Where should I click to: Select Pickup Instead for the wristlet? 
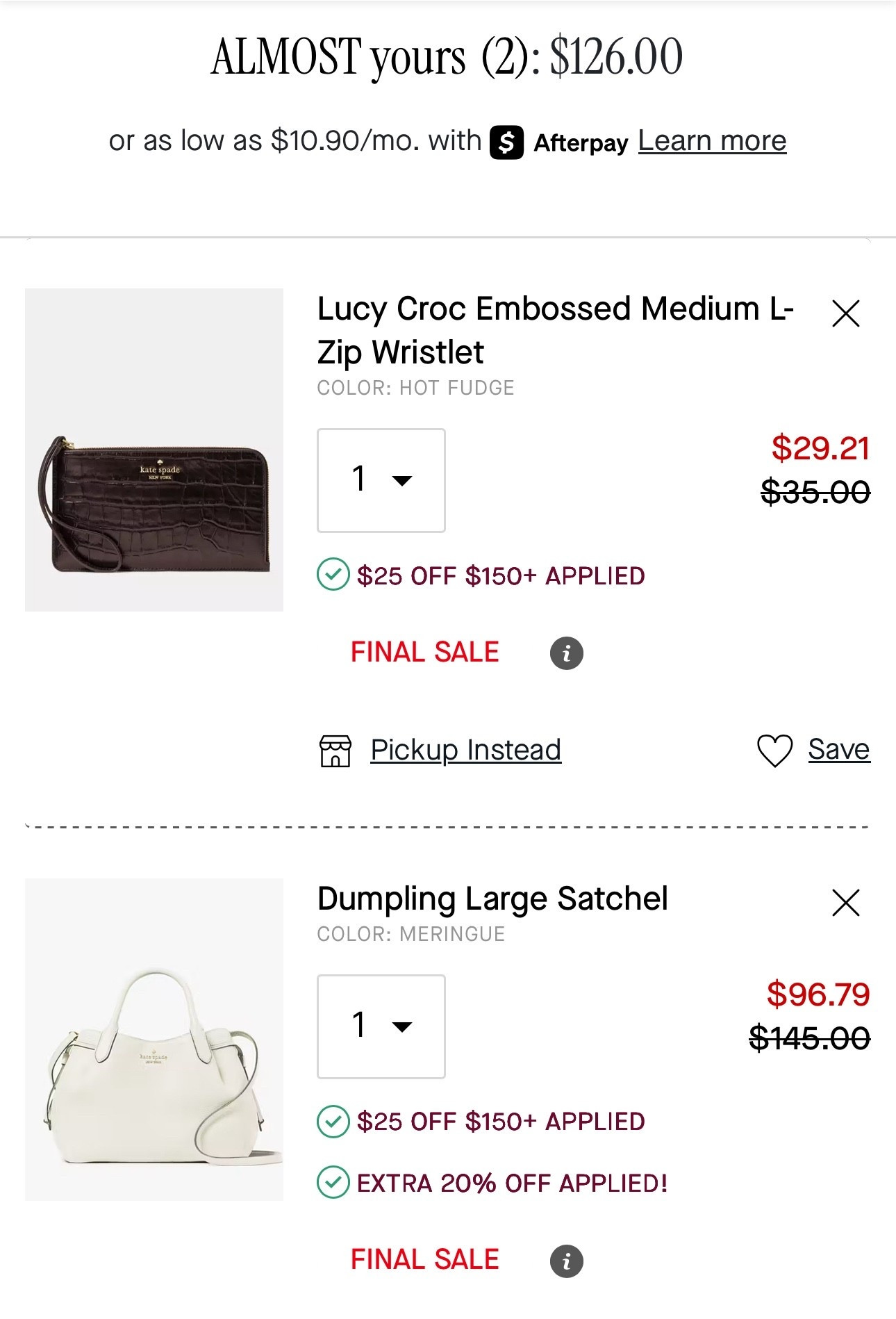click(x=466, y=749)
